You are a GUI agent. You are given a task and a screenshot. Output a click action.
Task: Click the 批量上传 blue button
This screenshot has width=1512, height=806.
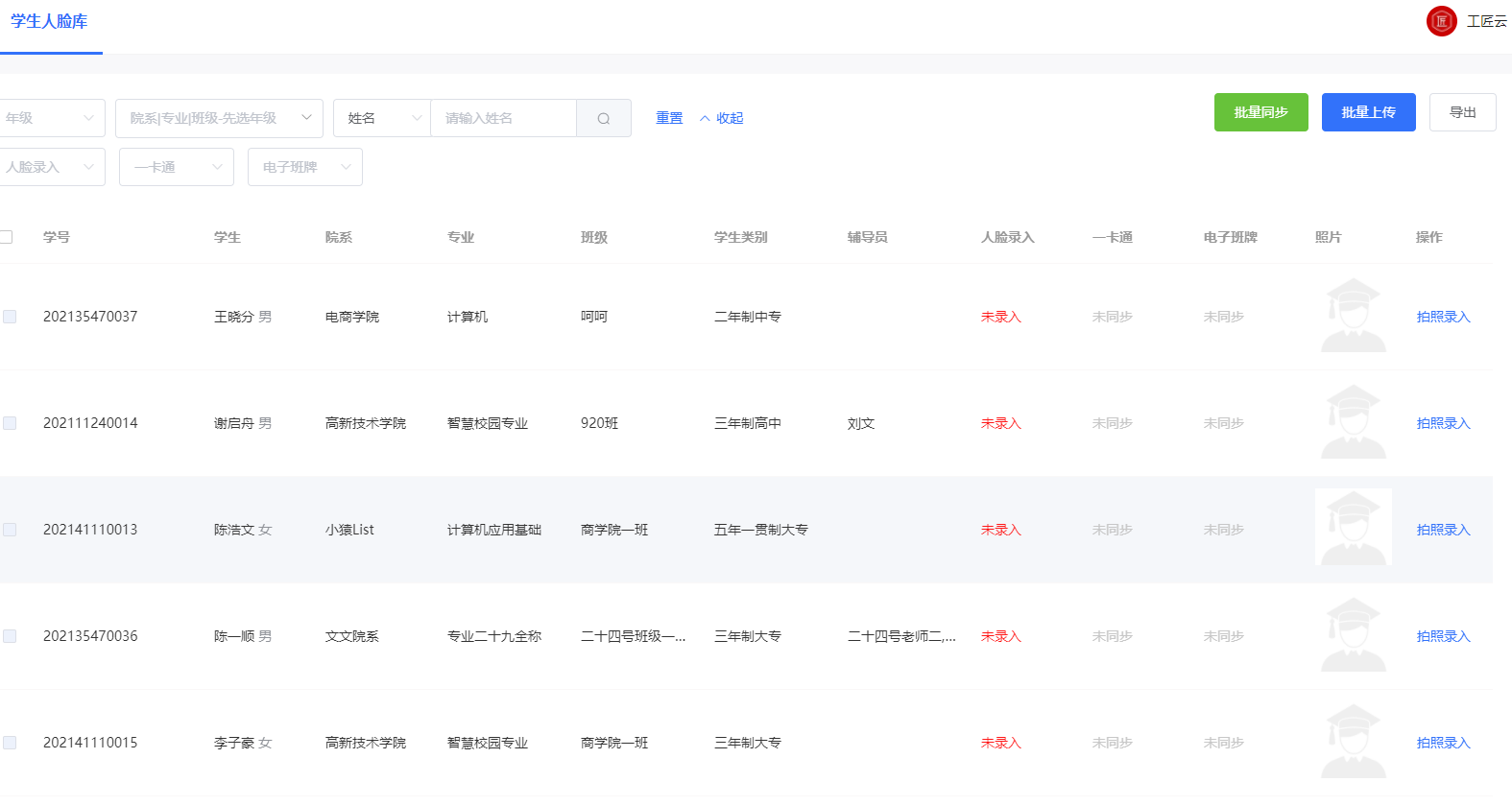(x=1369, y=112)
